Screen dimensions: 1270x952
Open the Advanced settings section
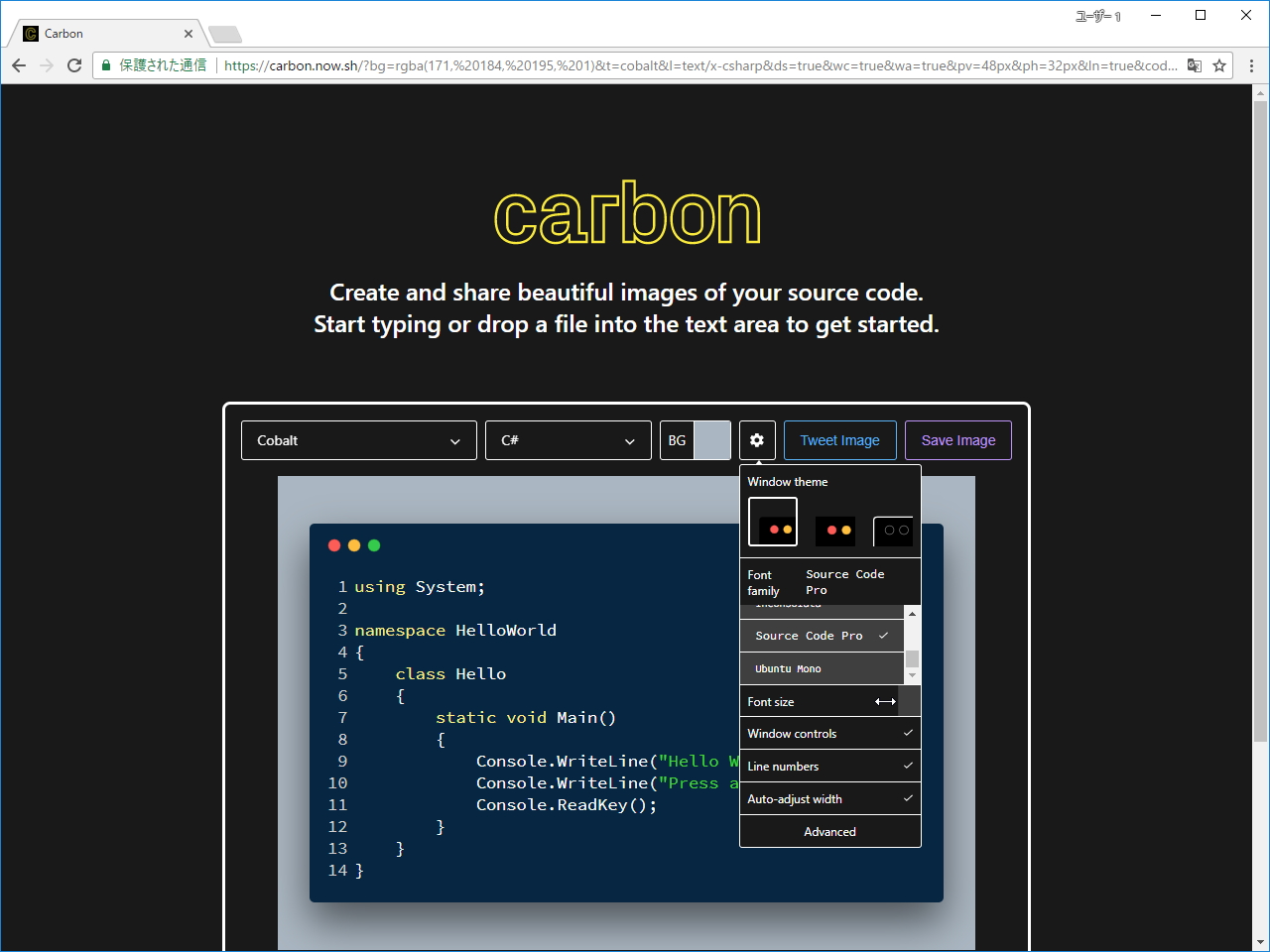(830, 832)
